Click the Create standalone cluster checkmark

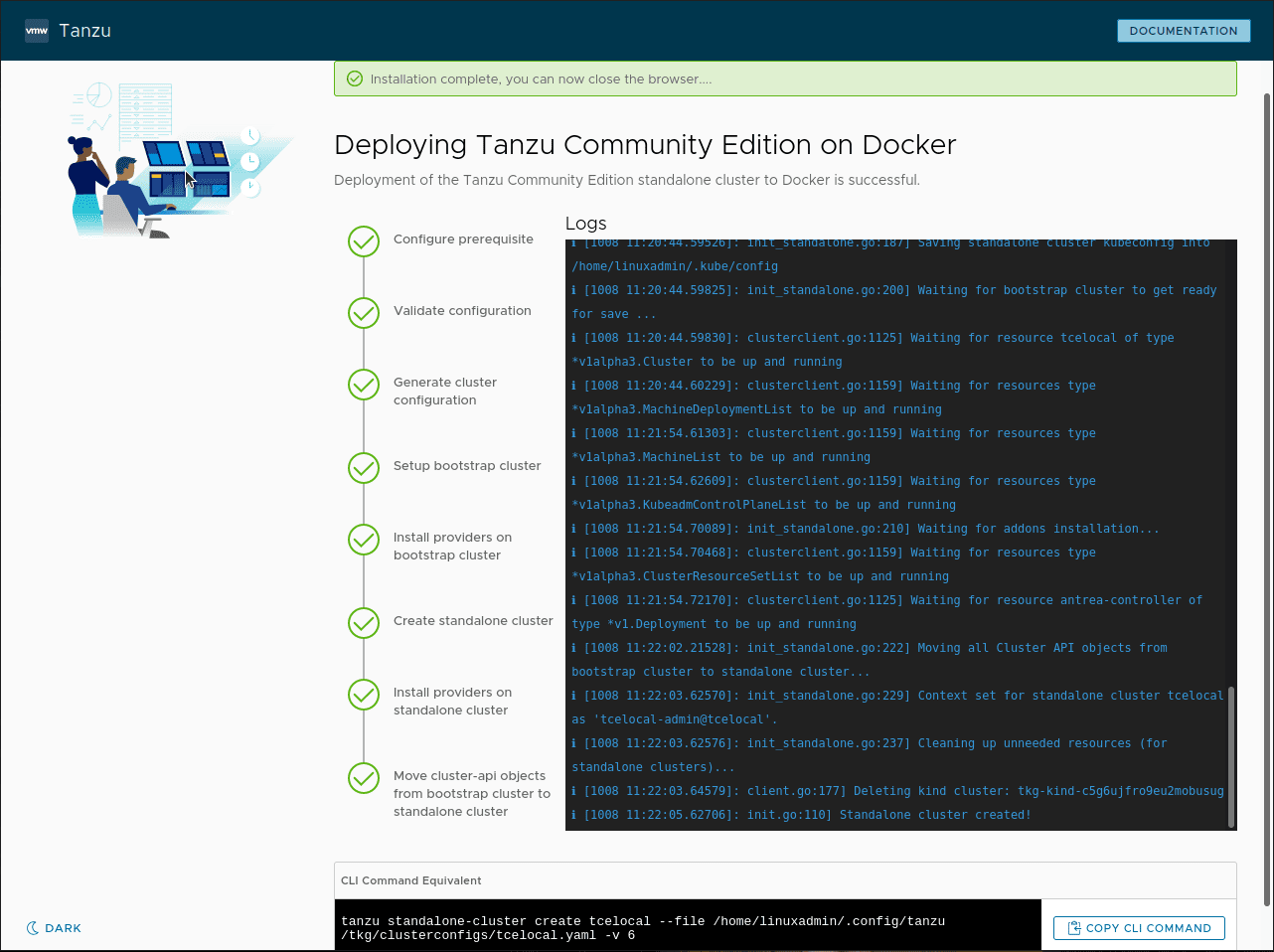[x=364, y=623]
